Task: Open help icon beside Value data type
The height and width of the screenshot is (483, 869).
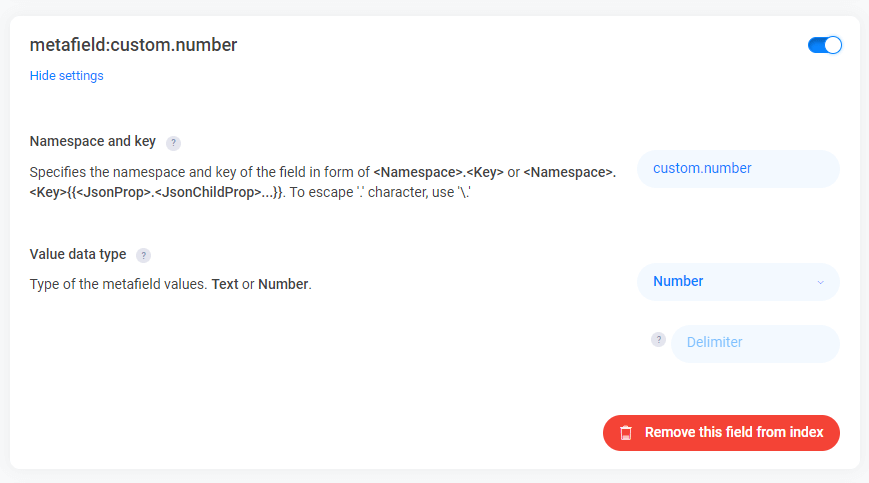Action: tap(143, 255)
